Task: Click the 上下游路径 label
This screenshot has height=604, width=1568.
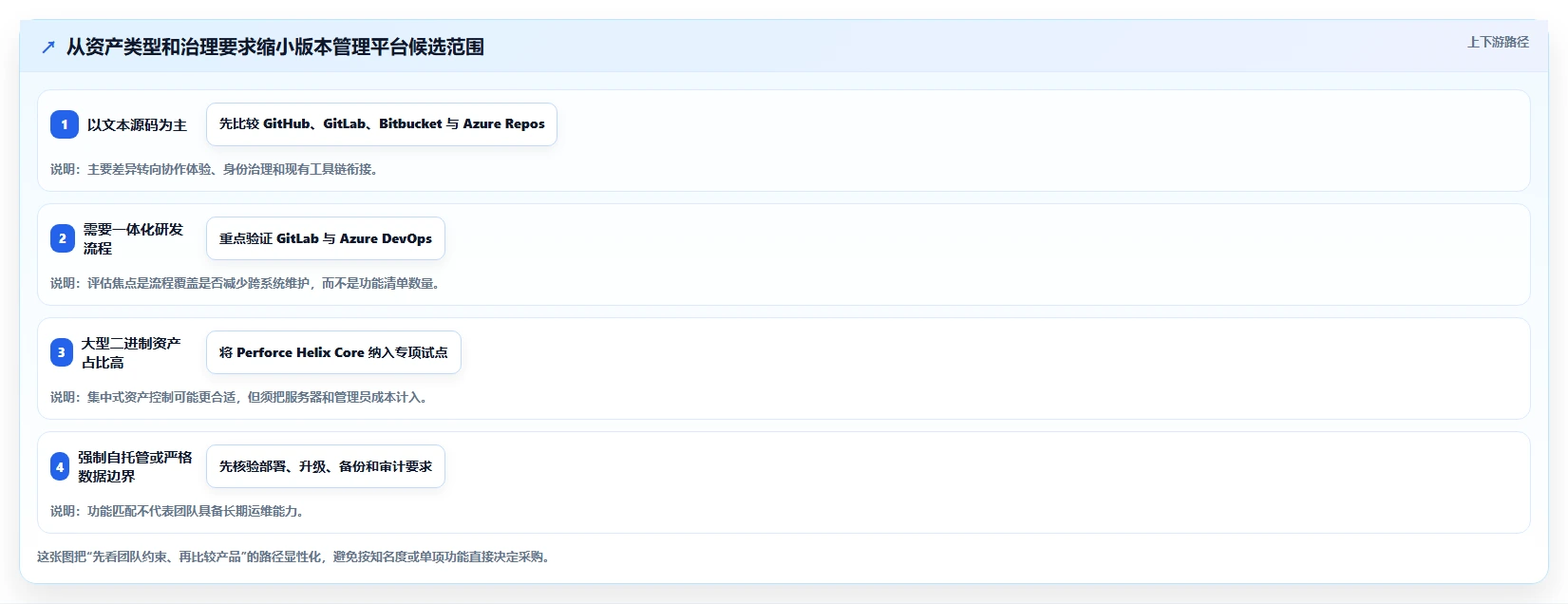Action: click(x=1498, y=42)
